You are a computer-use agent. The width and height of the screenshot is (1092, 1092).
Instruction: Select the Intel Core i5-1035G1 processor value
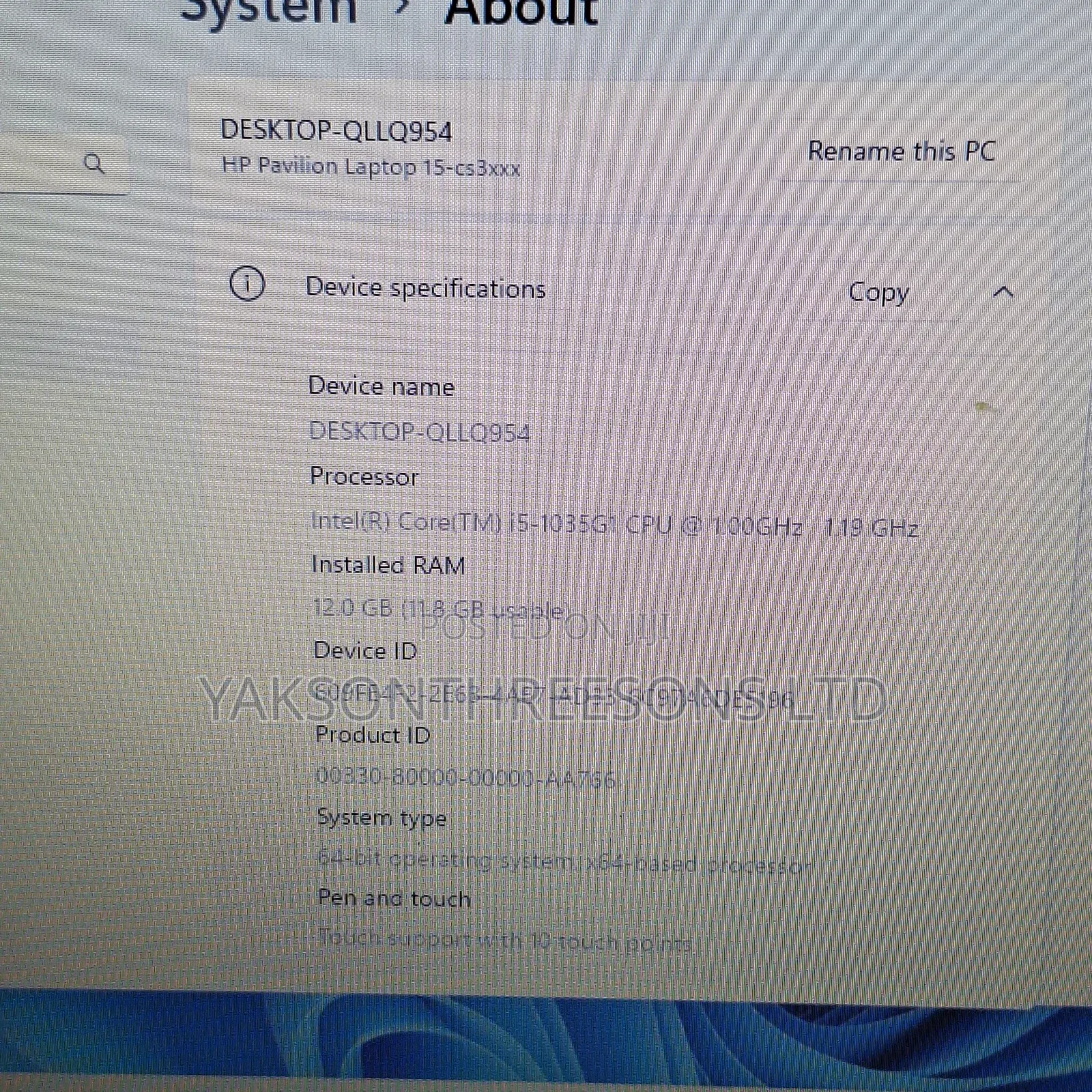pos(615,524)
